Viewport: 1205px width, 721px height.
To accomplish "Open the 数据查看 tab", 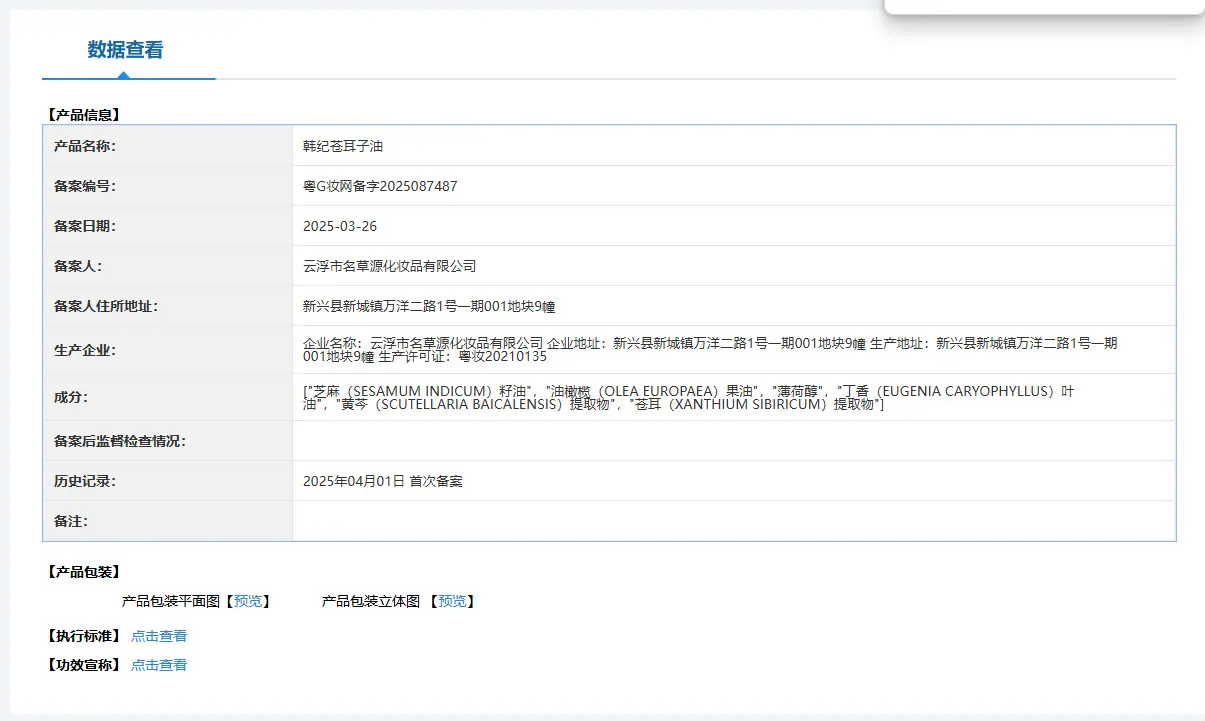I will click(x=125, y=50).
